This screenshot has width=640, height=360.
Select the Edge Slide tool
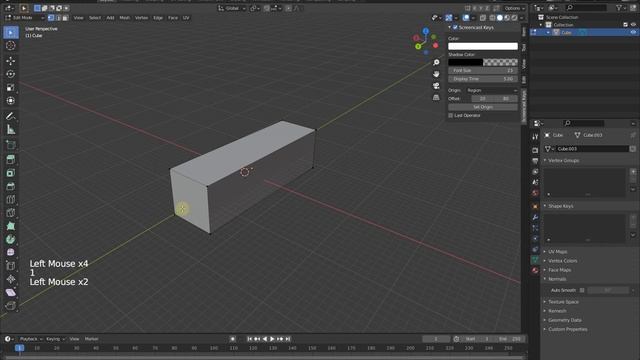pyautogui.click(x=11, y=266)
